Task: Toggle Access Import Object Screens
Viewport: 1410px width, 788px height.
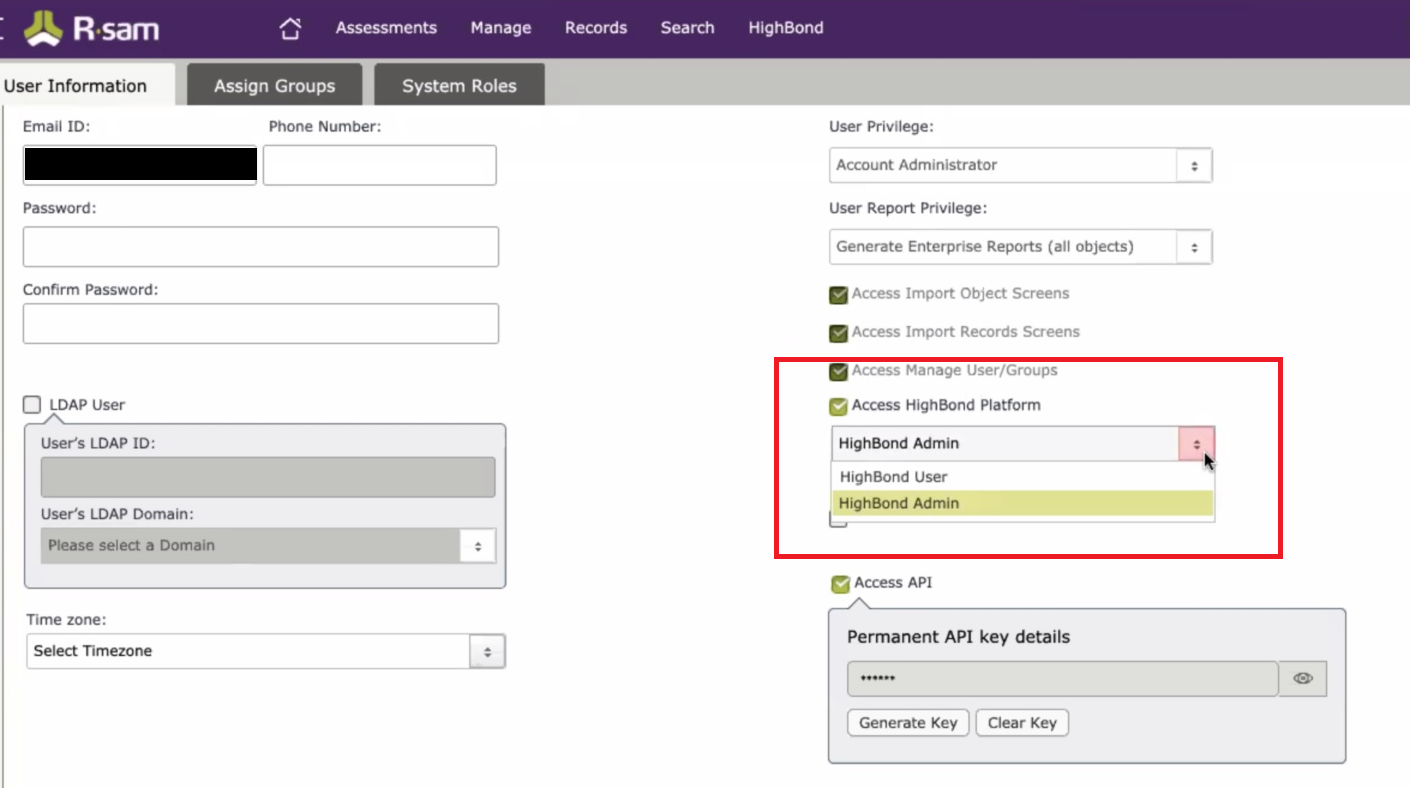Action: click(x=837, y=294)
